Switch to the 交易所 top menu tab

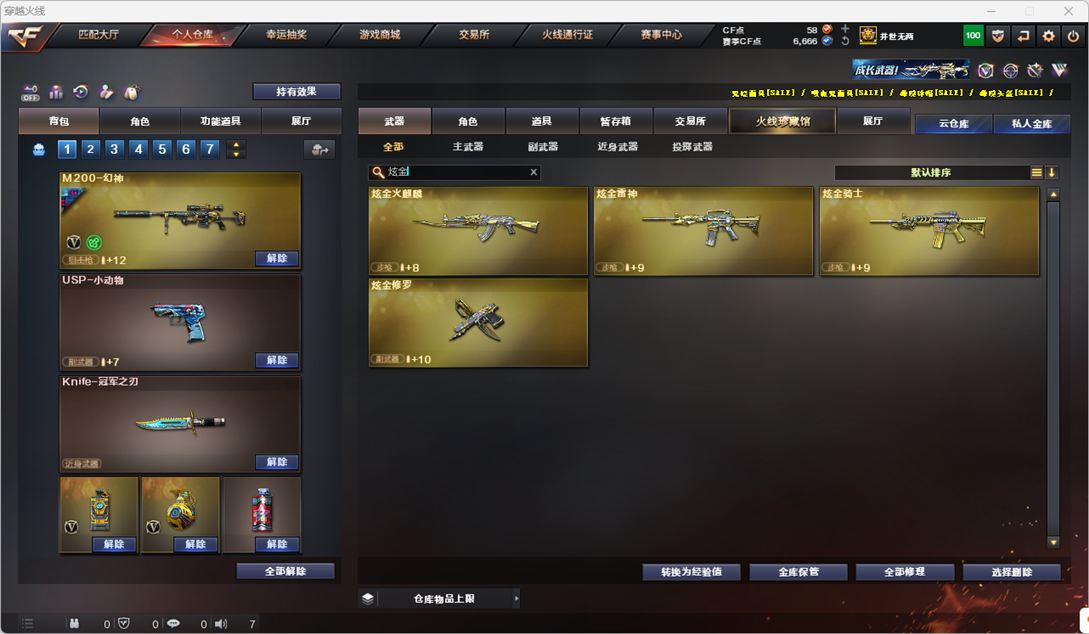pyautogui.click(x=474, y=35)
